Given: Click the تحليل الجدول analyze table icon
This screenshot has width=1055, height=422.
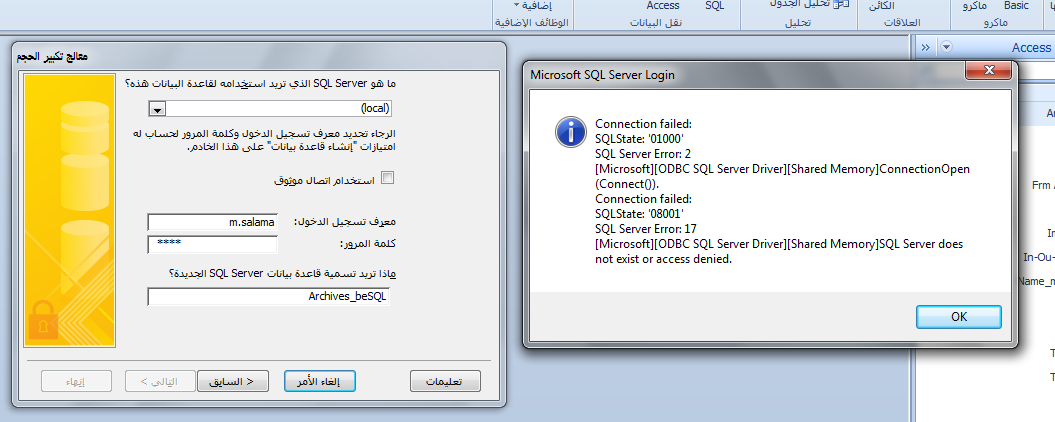Looking at the screenshot, I should 840,4.
